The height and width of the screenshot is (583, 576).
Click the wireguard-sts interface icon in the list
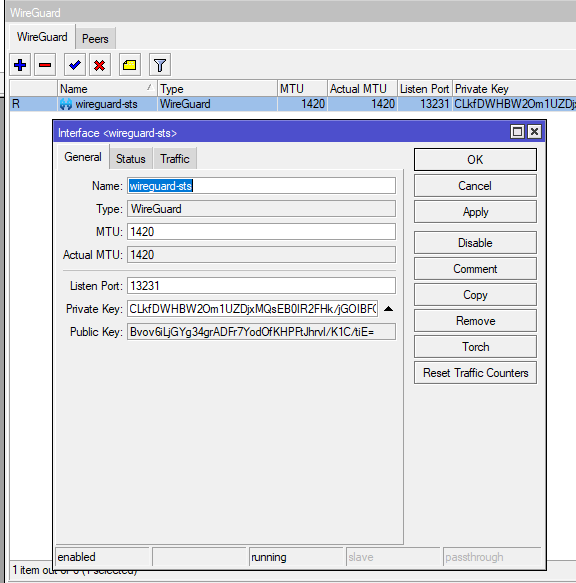[66, 104]
